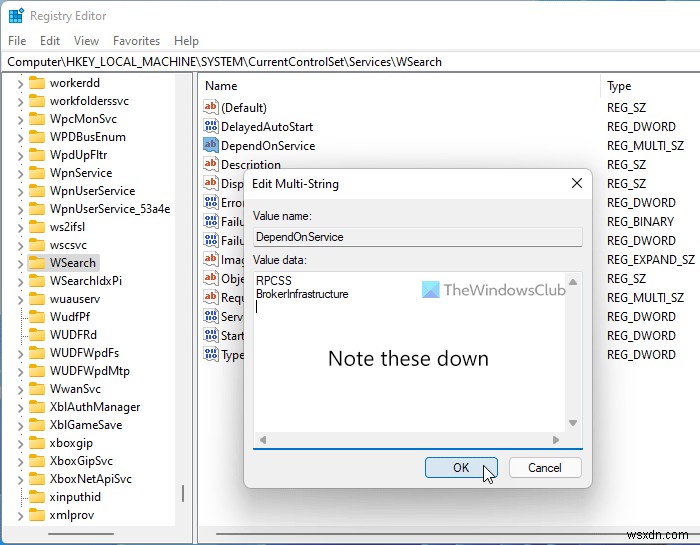Viewport: 700px width, 545px height.
Task: Select the WpnUserService_53a4e key
Action: click(110, 209)
